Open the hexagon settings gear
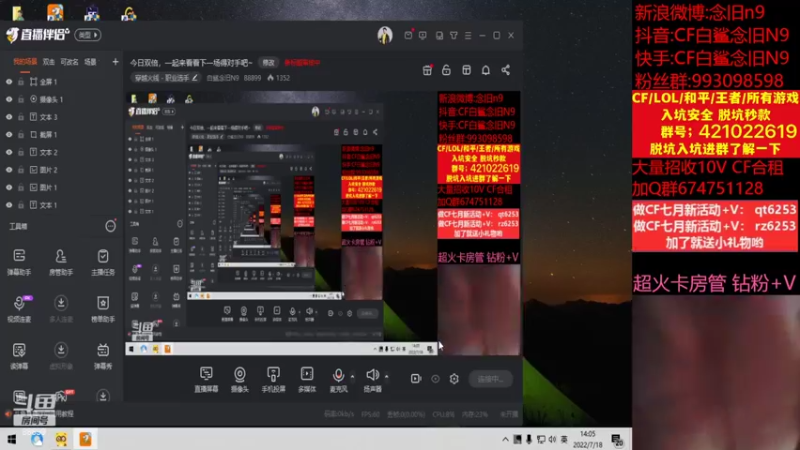 point(454,379)
